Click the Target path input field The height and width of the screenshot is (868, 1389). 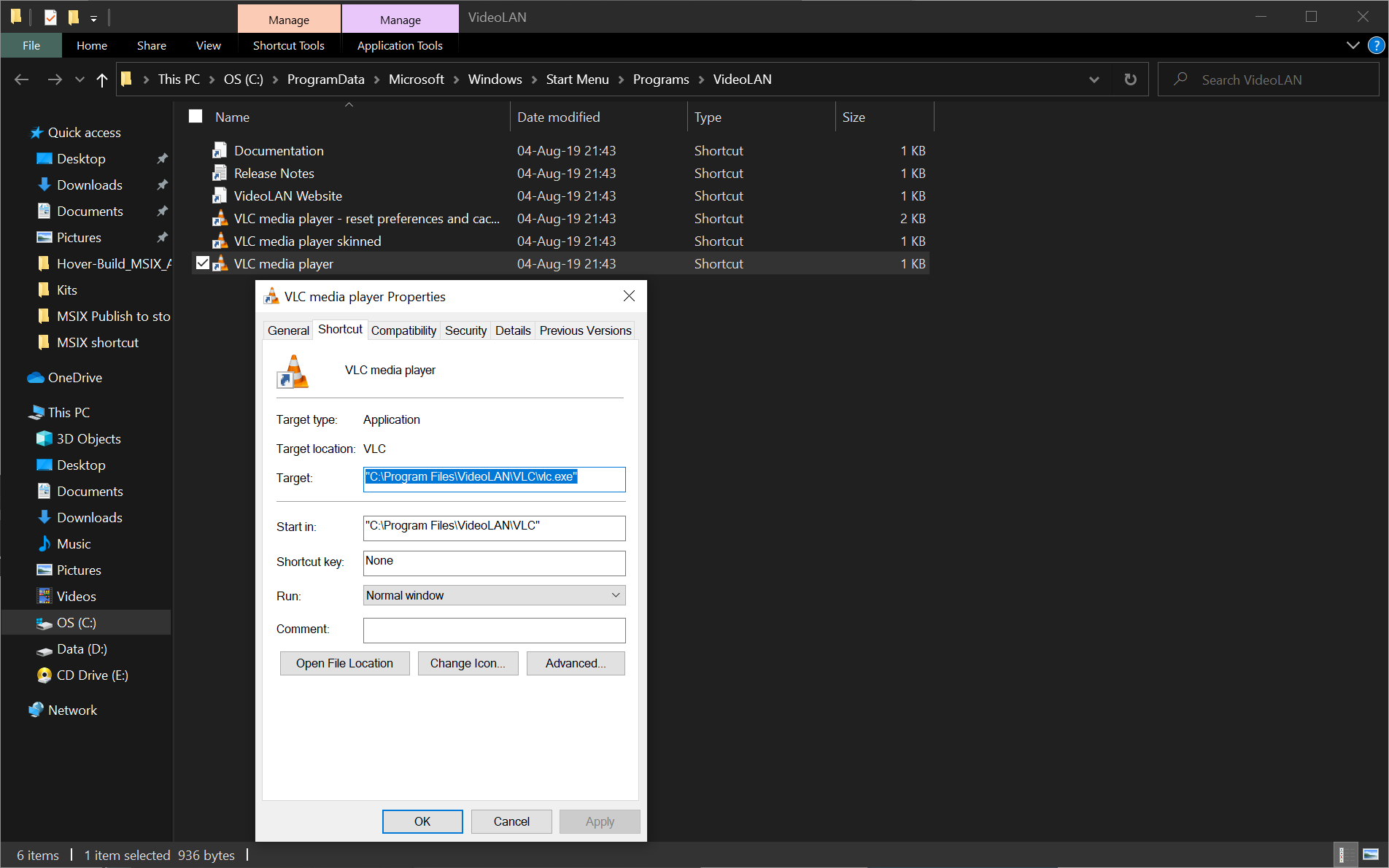494,479
